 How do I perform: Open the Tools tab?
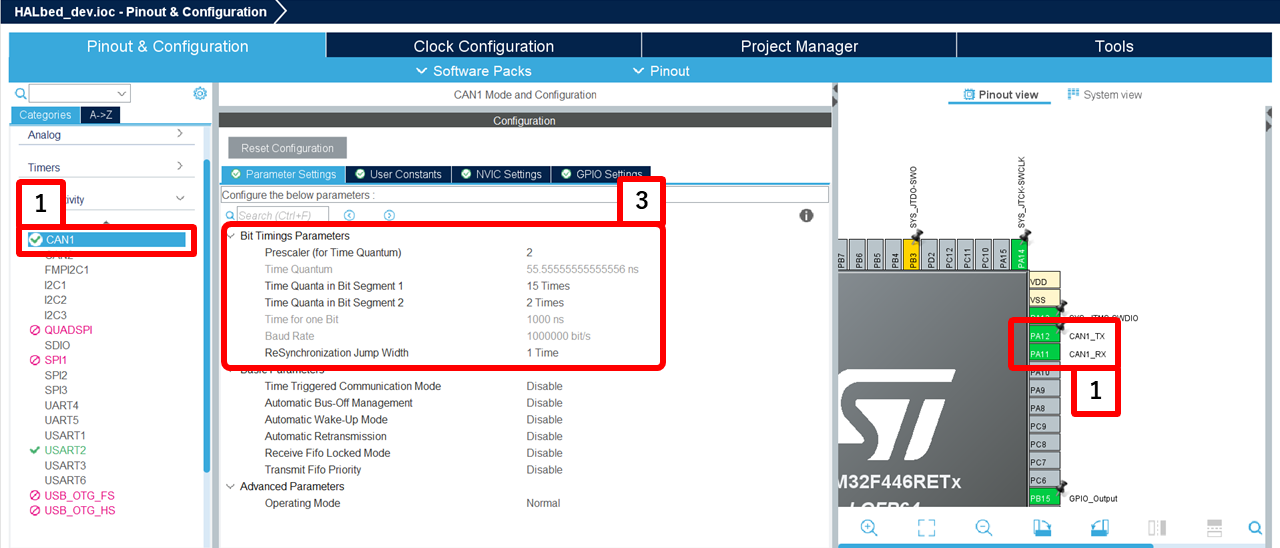1114,46
